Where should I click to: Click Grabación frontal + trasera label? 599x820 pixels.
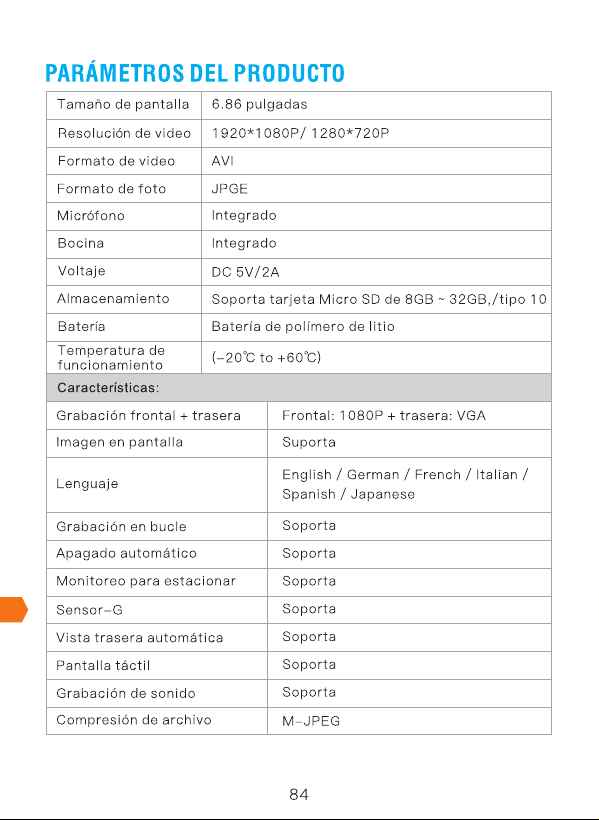click(x=149, y=416)
